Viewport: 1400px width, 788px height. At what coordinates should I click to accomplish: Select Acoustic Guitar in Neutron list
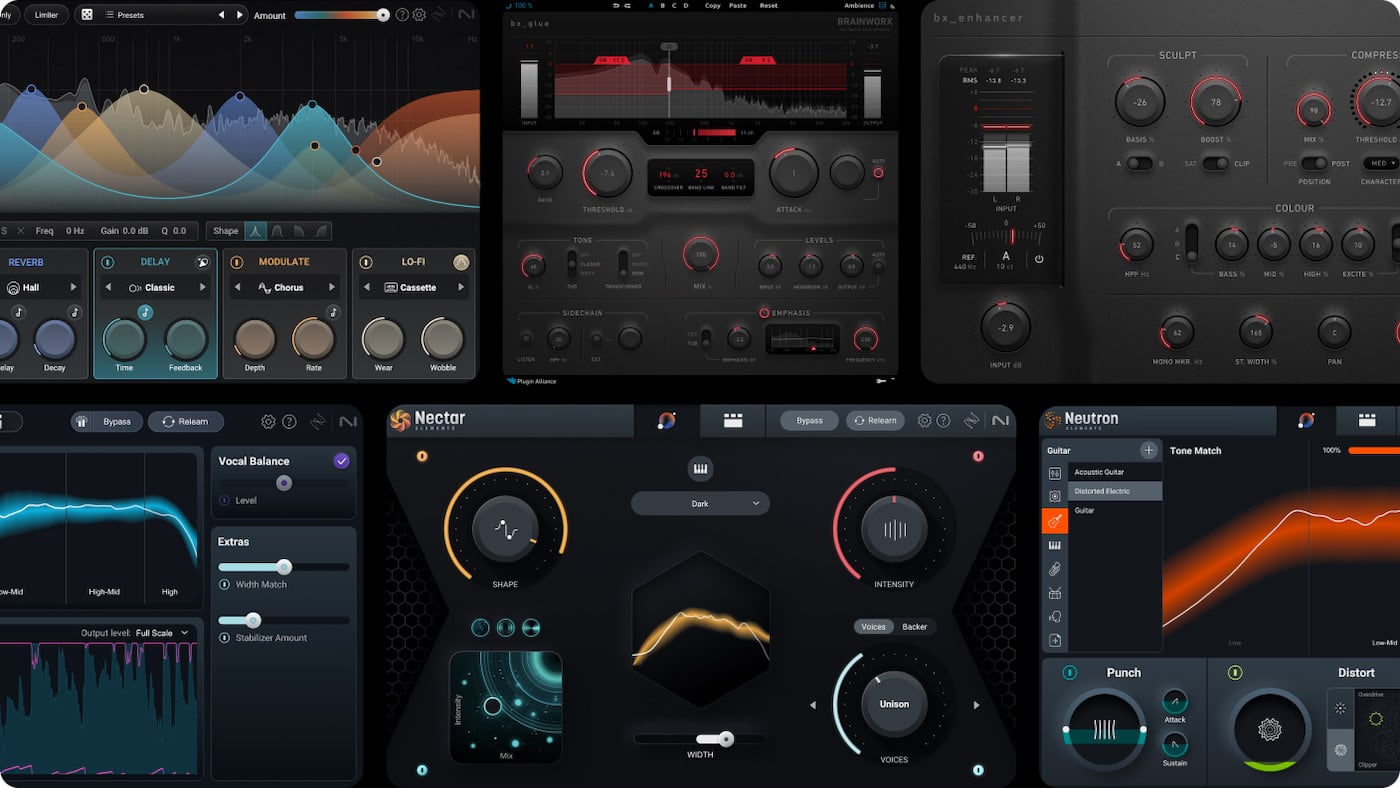coord(1115,472)
